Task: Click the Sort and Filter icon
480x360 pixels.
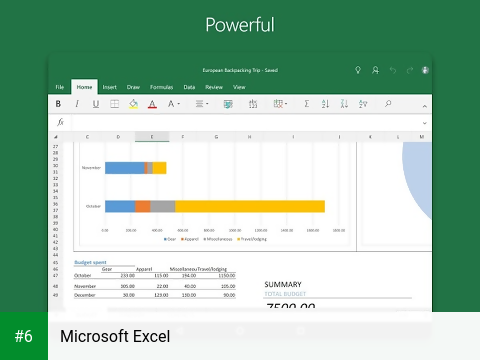Action: tap(363, 104)
